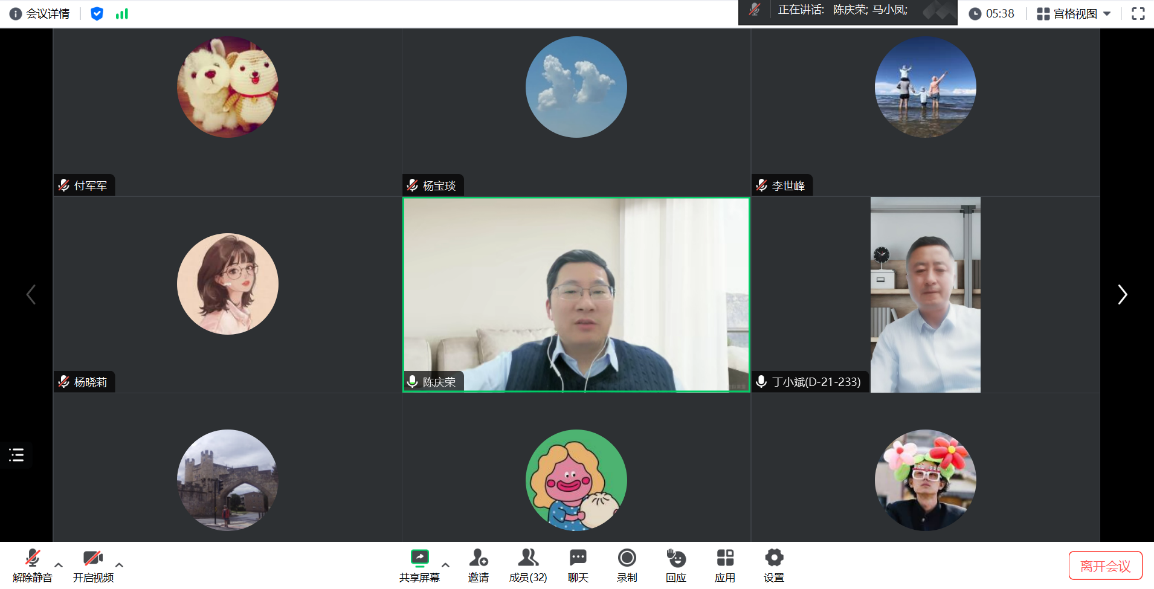1154x589 pixels.
Task: Click the red 离开会议 button
Action: point(1105,566)
